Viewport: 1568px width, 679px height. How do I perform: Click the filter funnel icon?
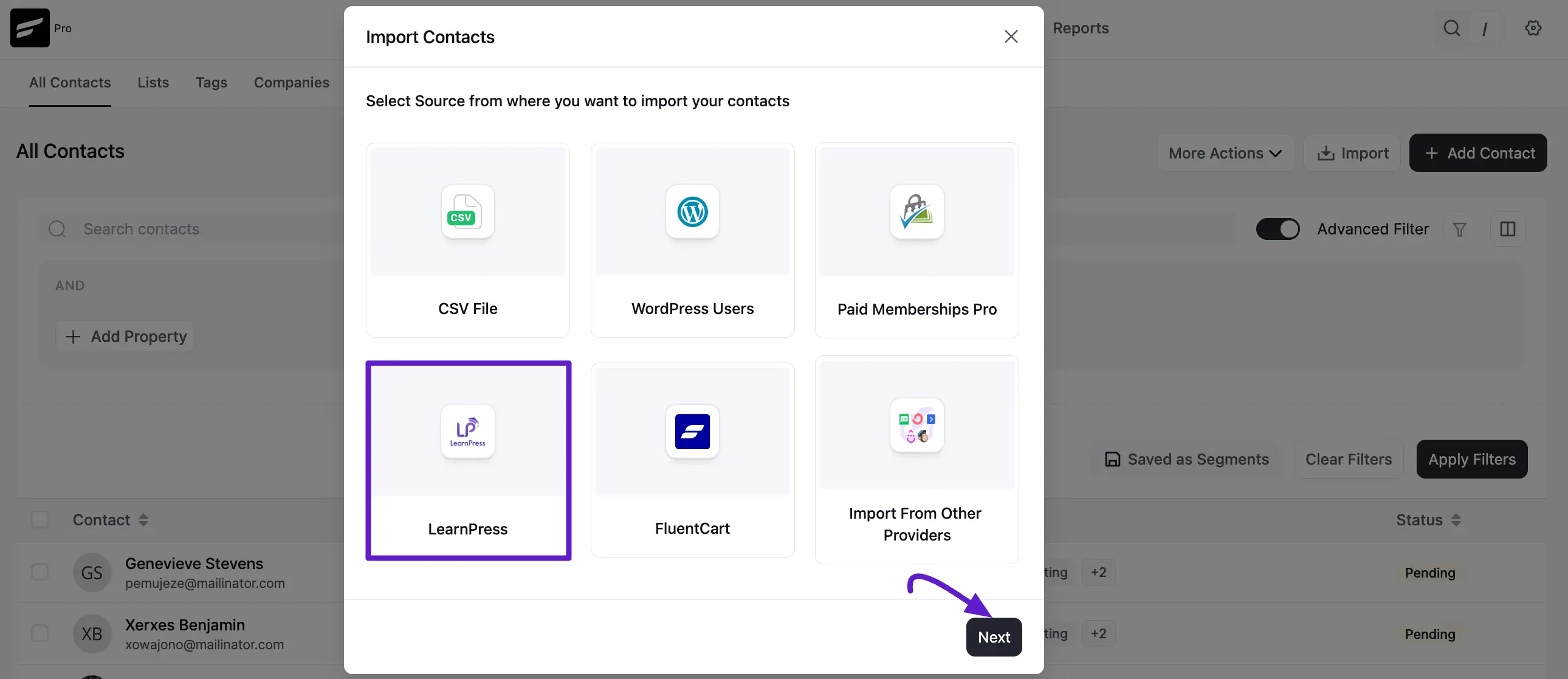1459,230
